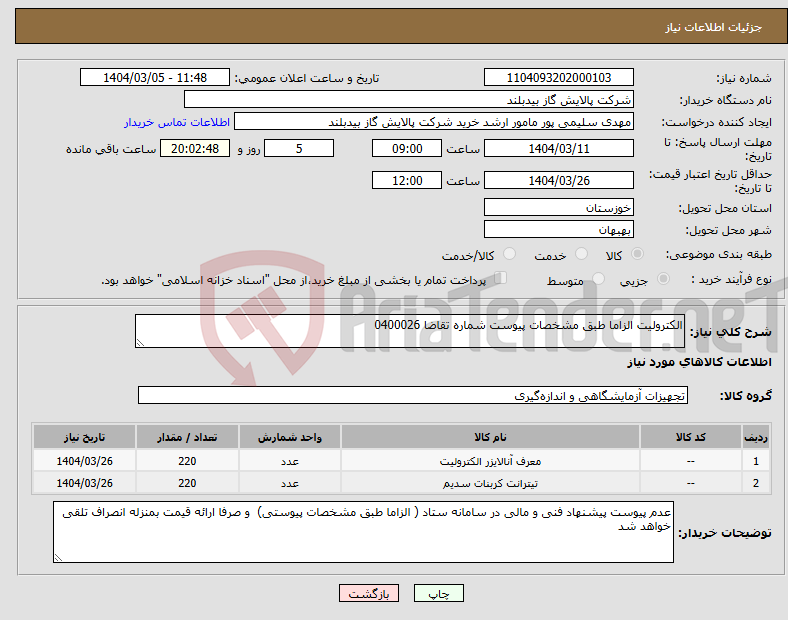
Task: Click item name معرف آنالایزر الکترولیت
Action: (490, 461)
